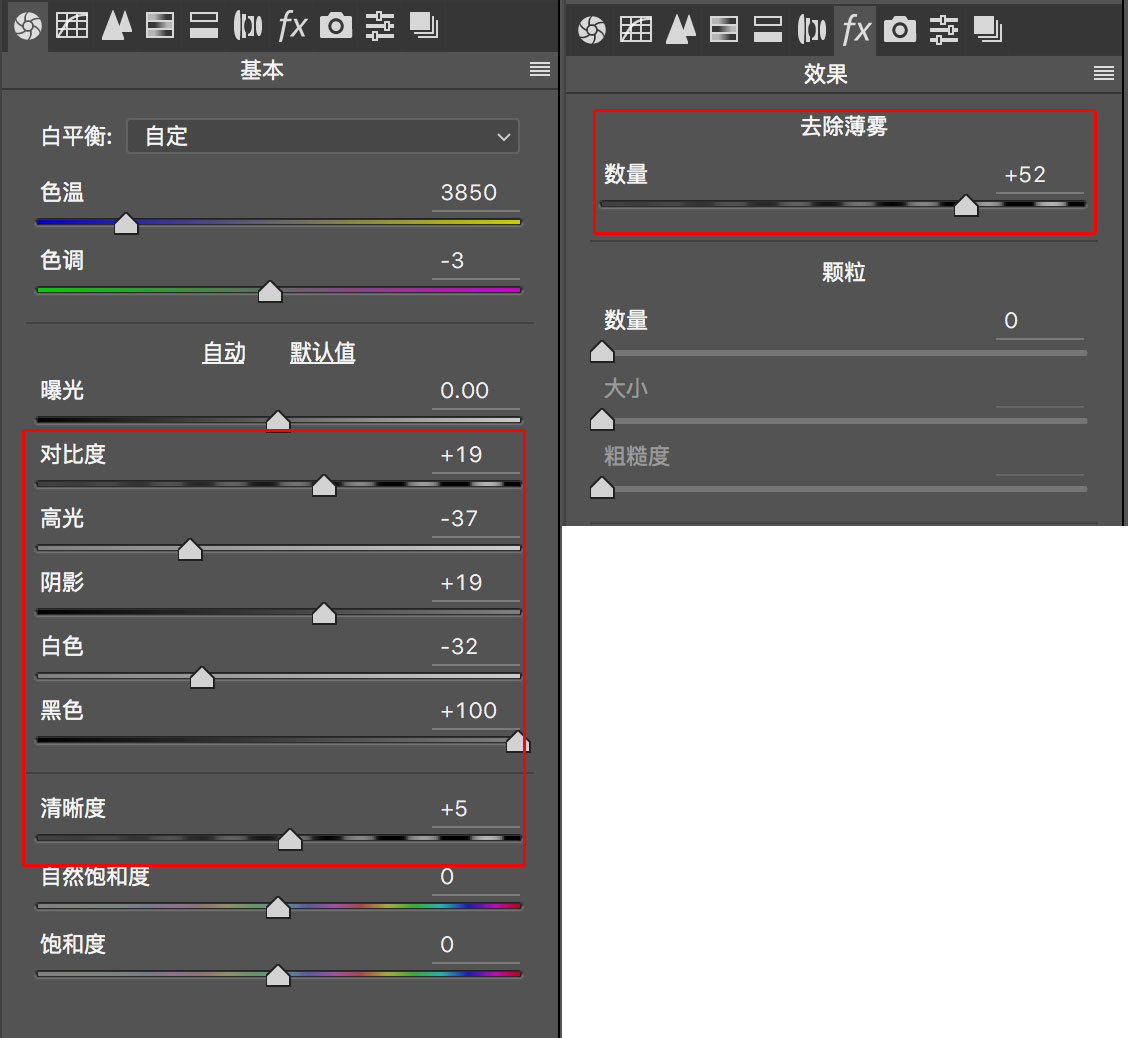
Task: Click the 白色 value field -32
Action: click(x=476, y=647)
